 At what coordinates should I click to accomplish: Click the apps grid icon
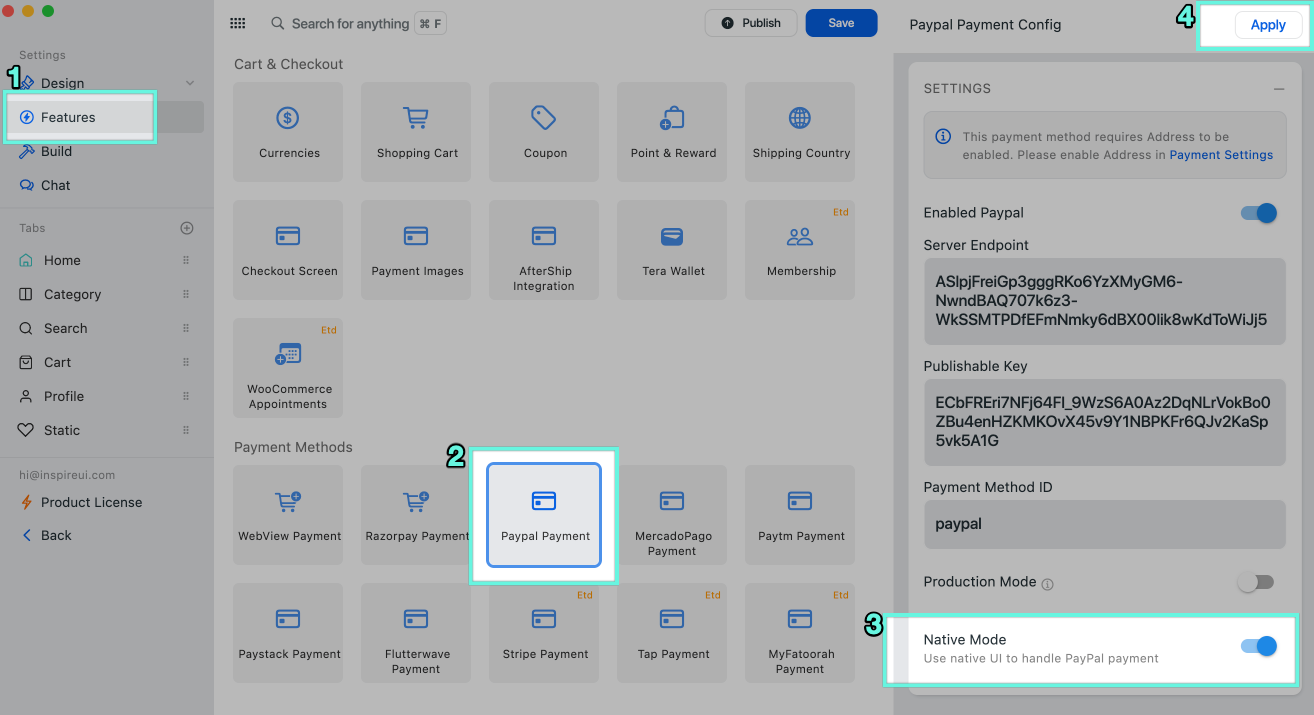click(238, 23)
